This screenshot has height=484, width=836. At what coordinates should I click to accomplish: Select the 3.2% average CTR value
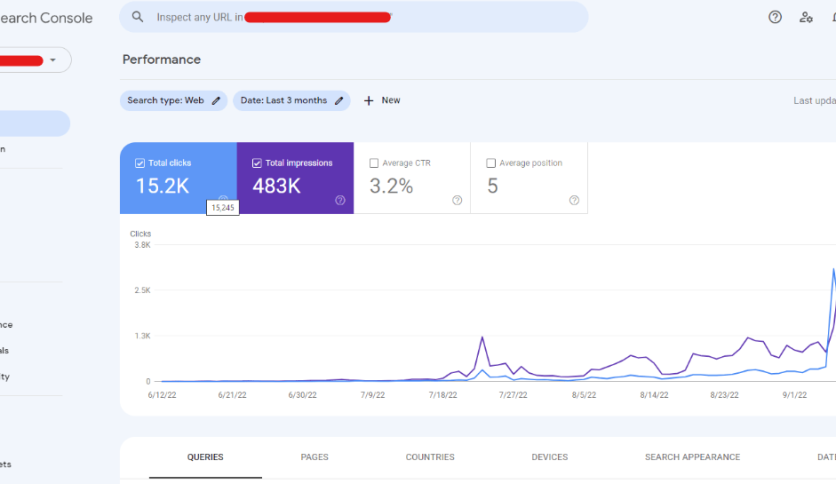pyautogui.click(x=391, y=186)
